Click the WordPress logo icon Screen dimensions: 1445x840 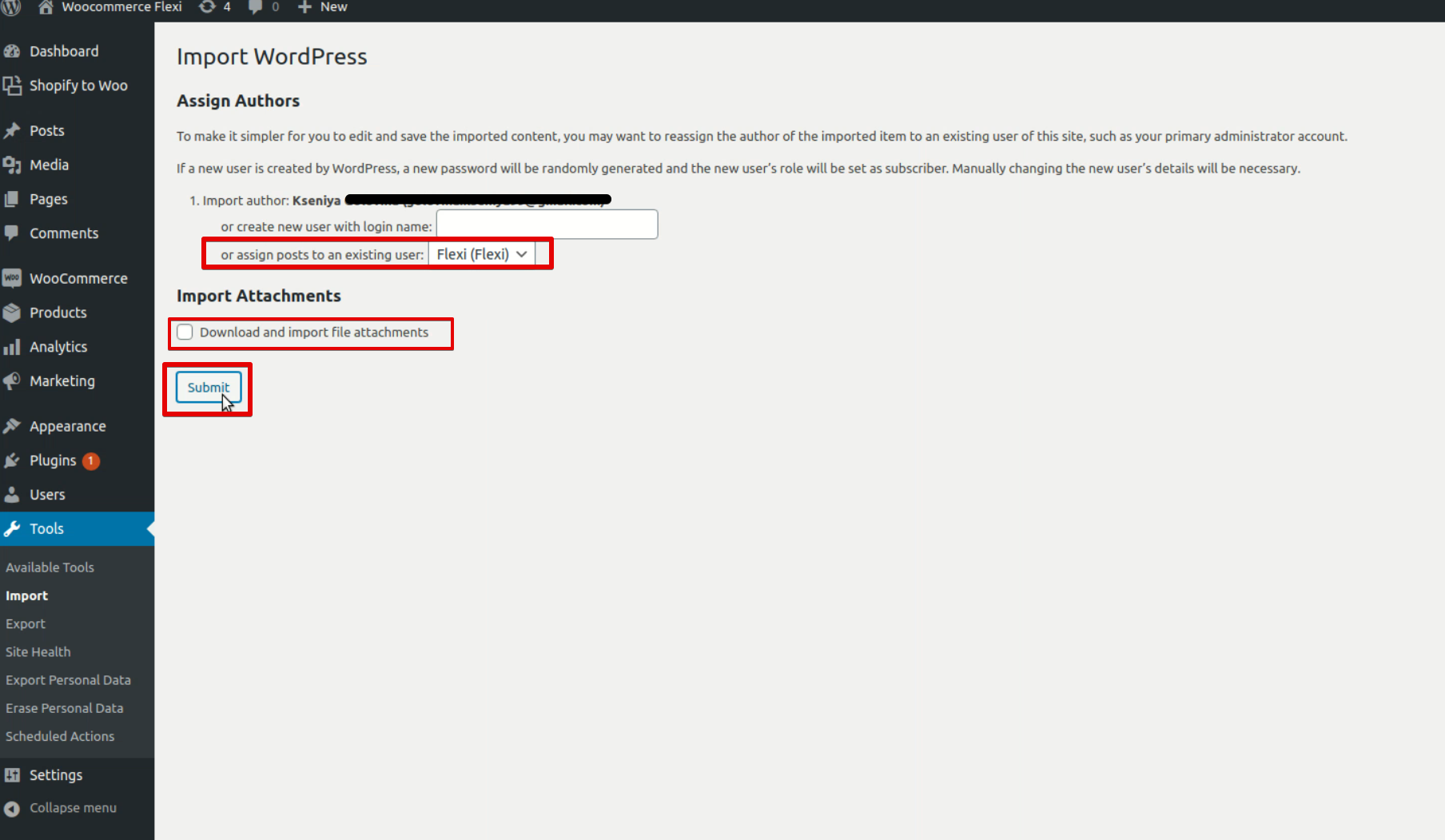pyautogui.click(x=11, y=7)
